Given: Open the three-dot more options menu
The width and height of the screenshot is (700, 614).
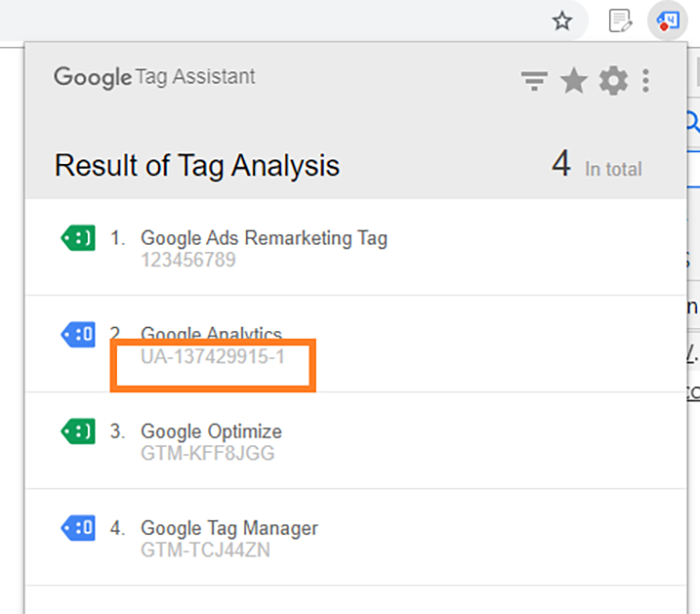Looking at the screenshot, I should [x=647, y=80].
